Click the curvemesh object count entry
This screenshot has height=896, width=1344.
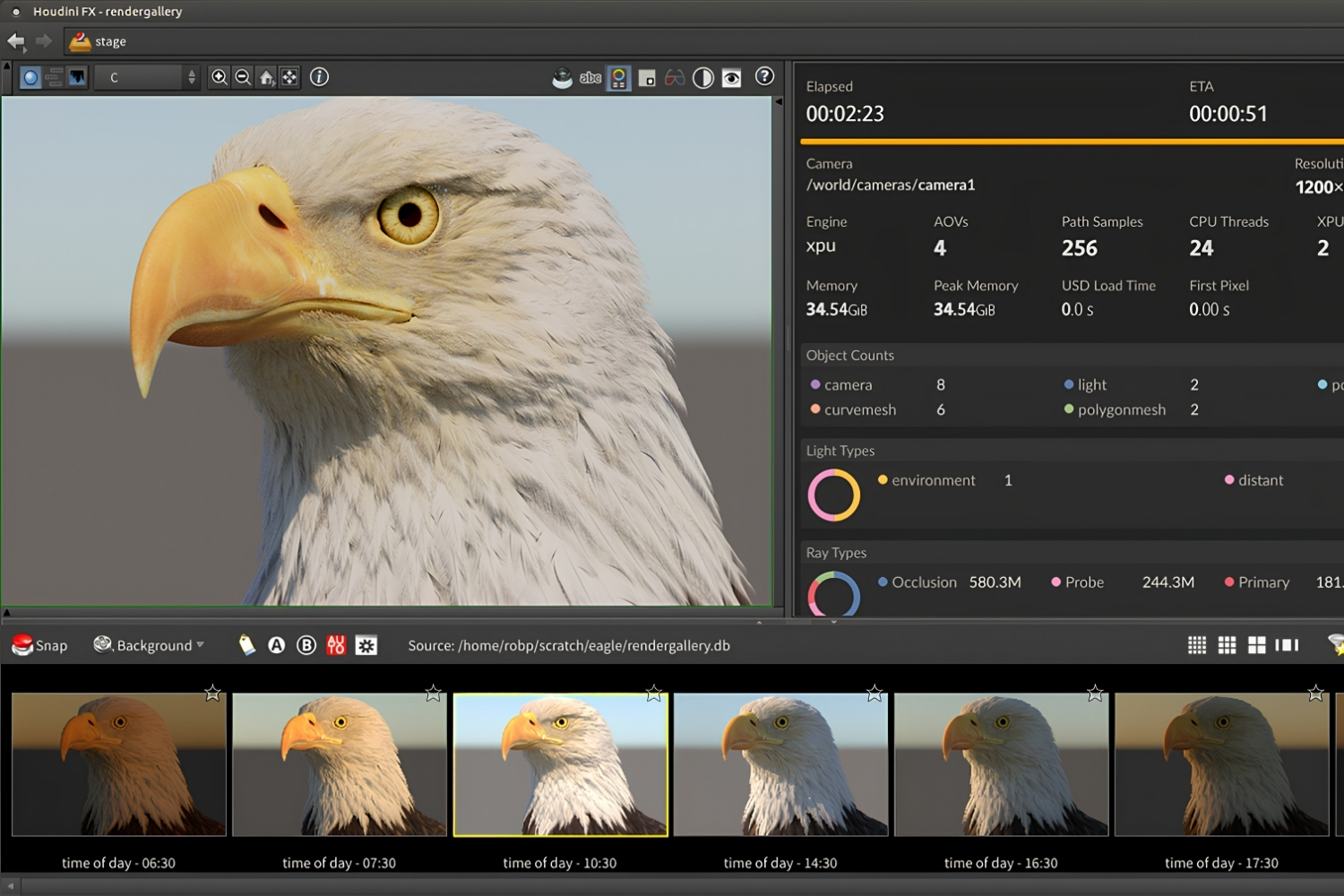(878, 409)
